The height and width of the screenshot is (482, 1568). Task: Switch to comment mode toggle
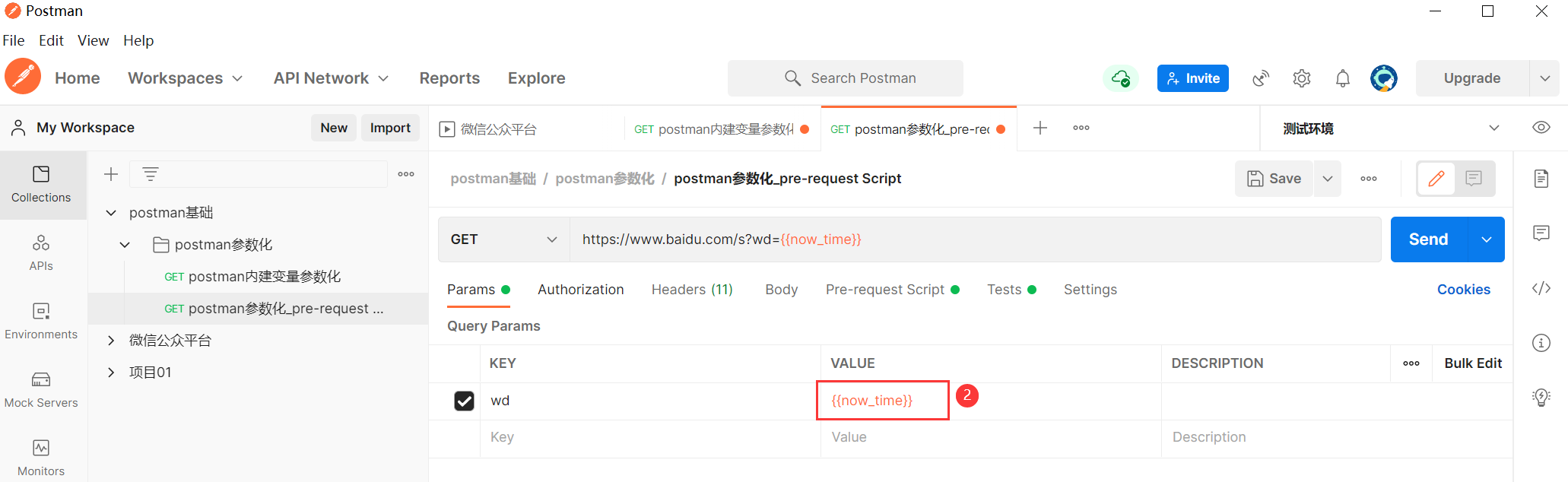(1474, 179)
